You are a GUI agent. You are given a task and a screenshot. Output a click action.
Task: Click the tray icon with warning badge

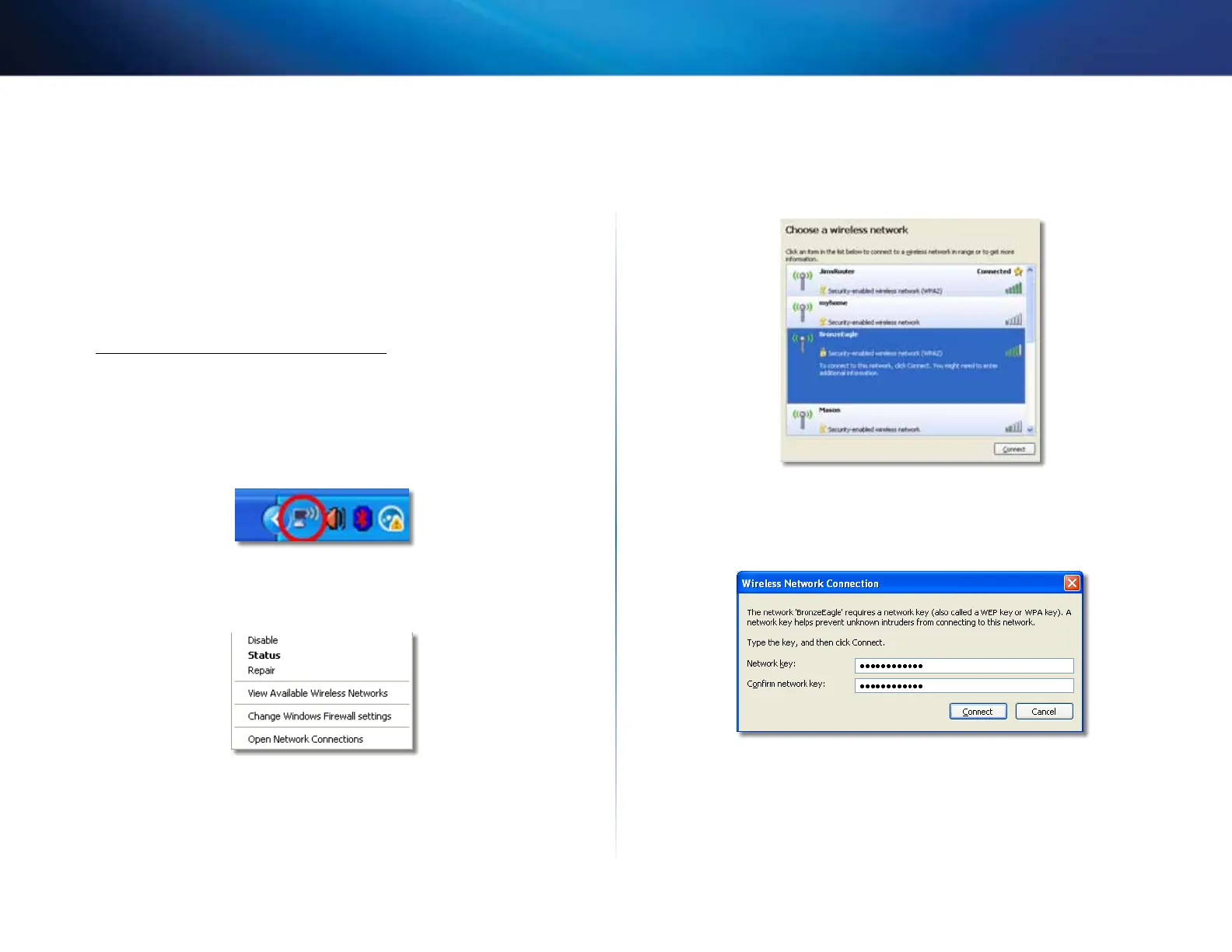392,519
